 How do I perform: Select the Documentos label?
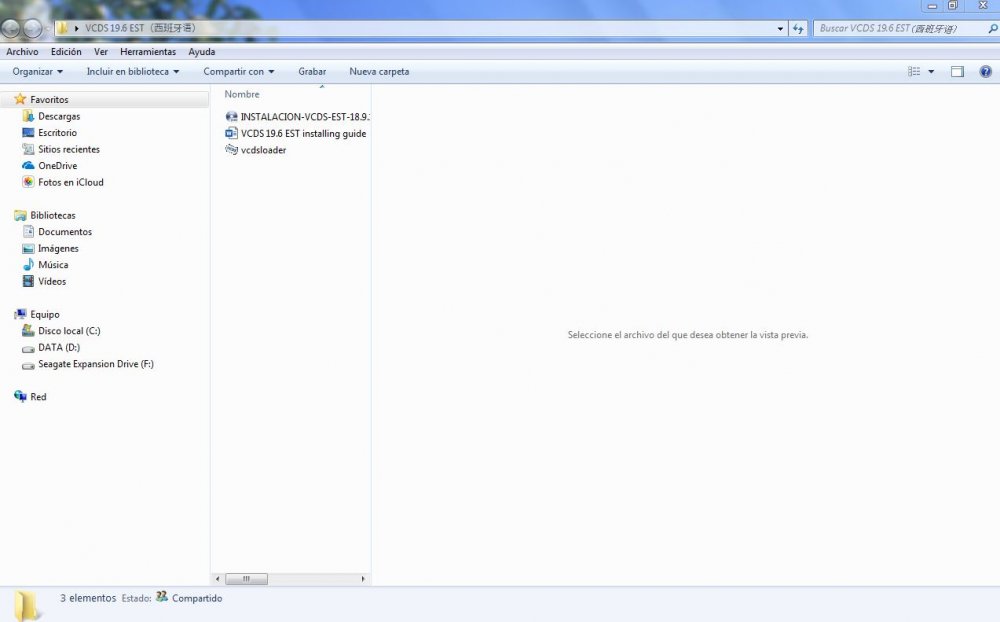coord(65,232)
